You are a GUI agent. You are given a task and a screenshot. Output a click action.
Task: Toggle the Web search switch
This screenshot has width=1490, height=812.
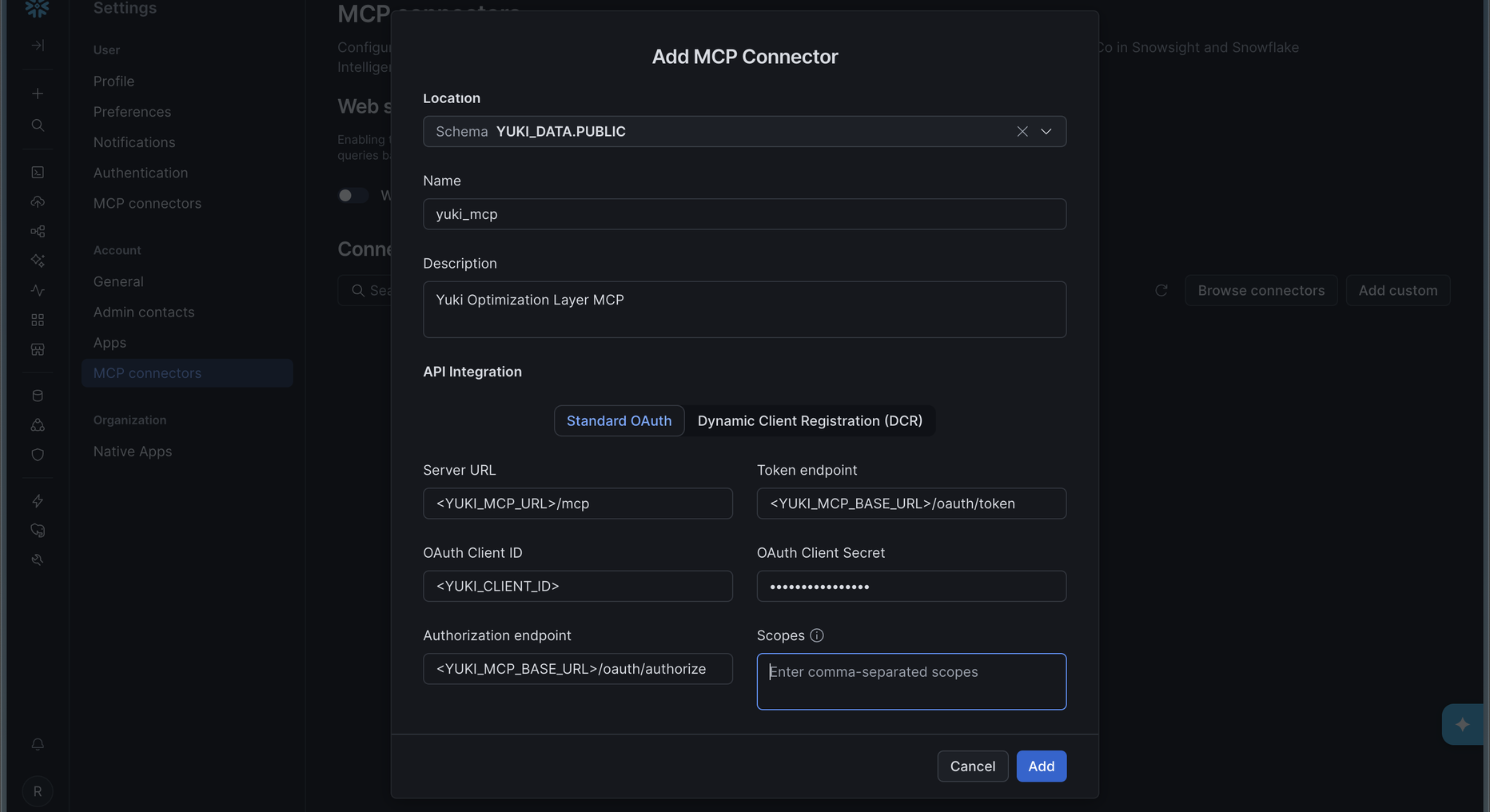point(353,195)
